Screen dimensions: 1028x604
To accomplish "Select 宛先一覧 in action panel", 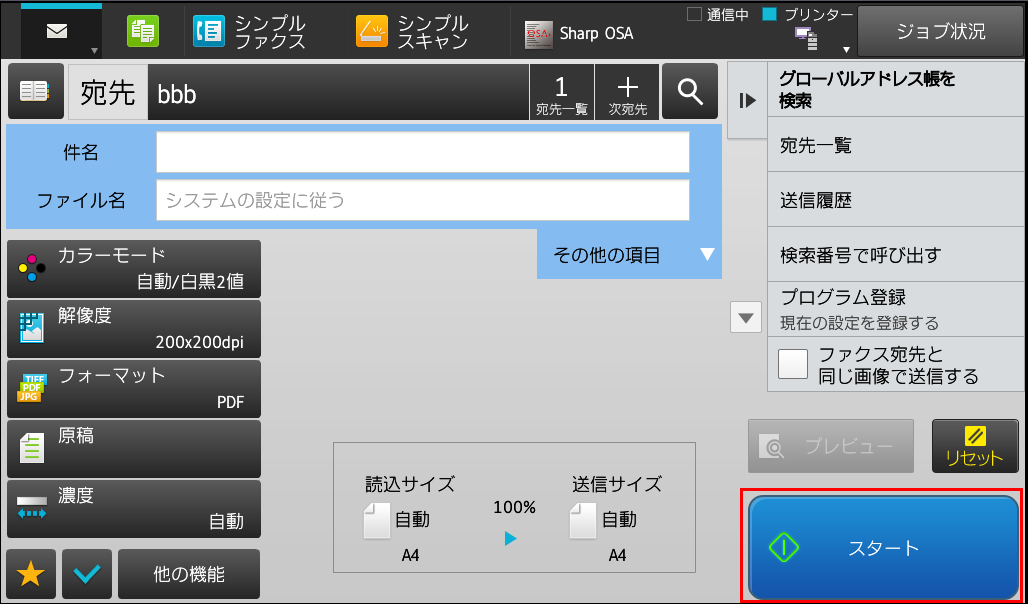I will coord(895,145).
